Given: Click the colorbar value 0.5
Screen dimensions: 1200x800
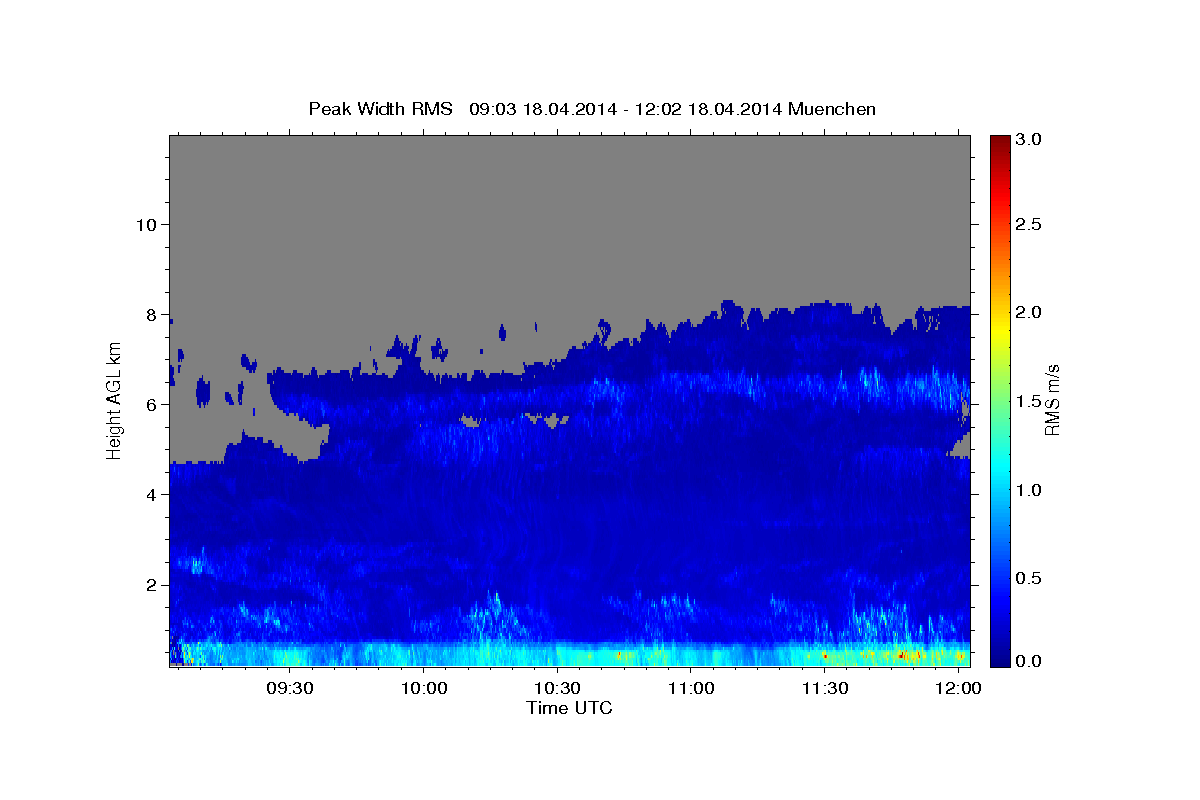Looking at the screenshot, I should (1029, 578).
